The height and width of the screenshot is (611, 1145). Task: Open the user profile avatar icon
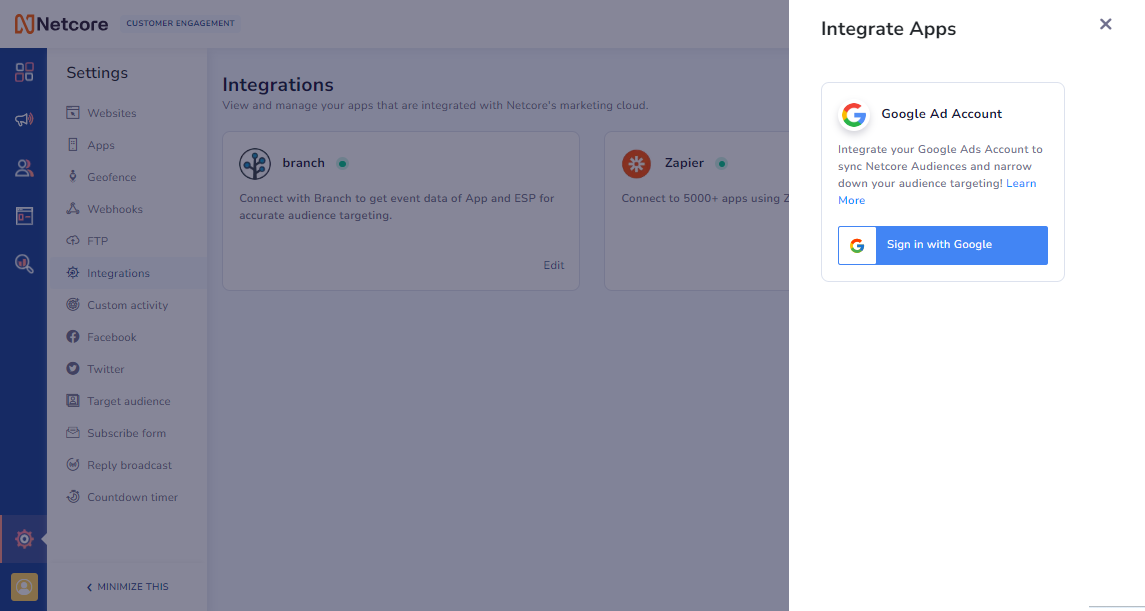24,587
